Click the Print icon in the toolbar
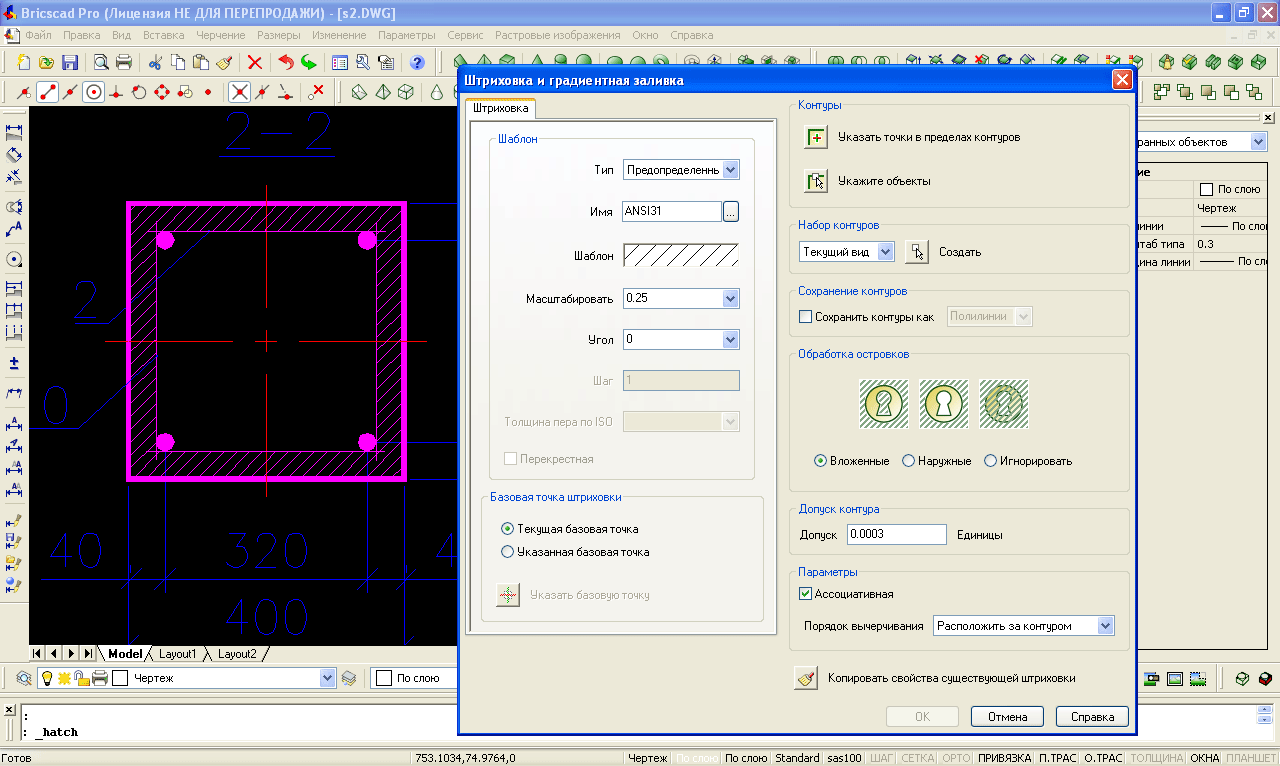Image resolution: width=1280 pixels, height=766 pixels. 124,62
